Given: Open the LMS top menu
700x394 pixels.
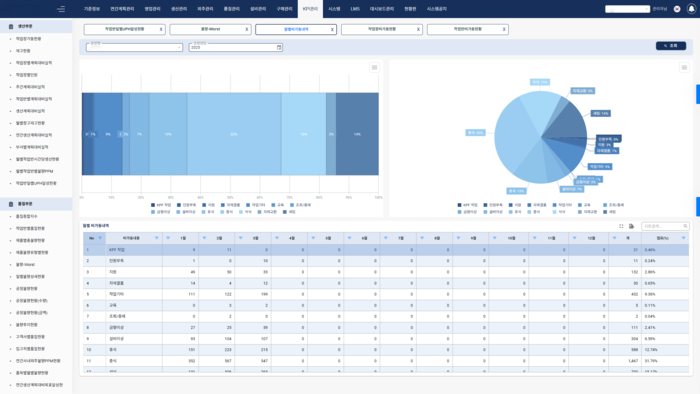Looking at the screenshot, I should tap(355, 9).
